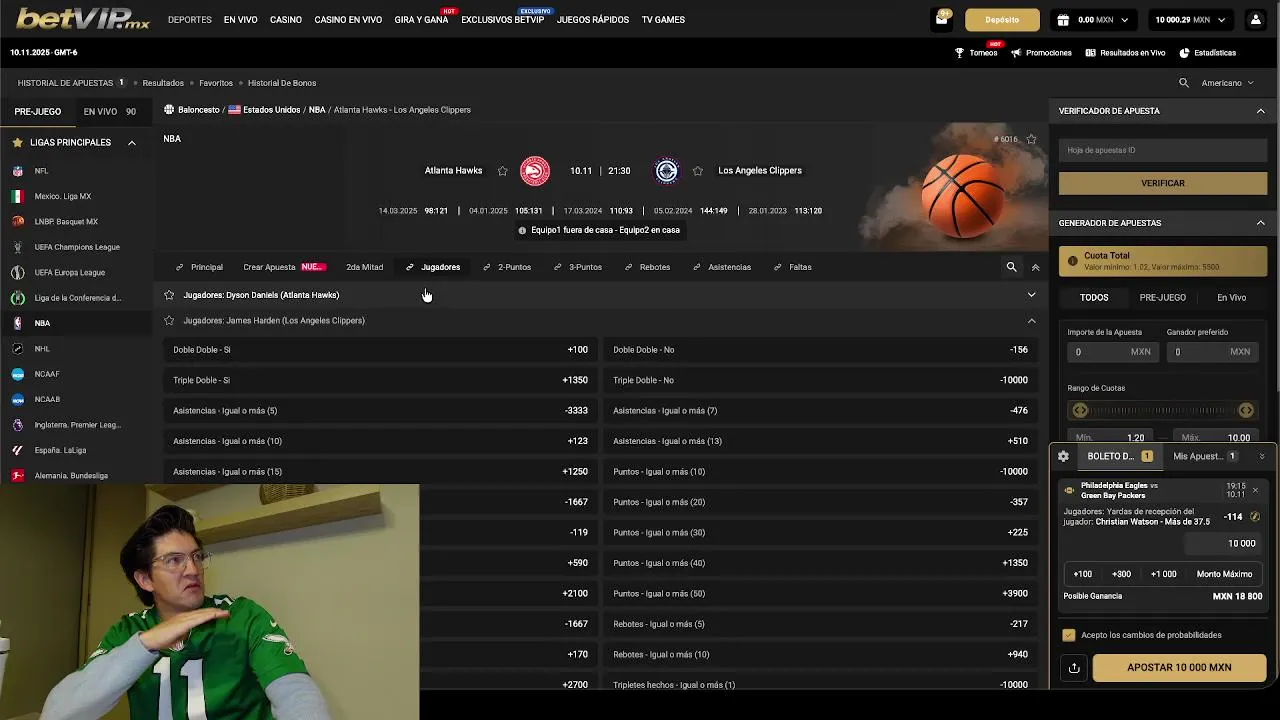
Task: Click the VERIFICAR button
Action: coord(1163,183)
